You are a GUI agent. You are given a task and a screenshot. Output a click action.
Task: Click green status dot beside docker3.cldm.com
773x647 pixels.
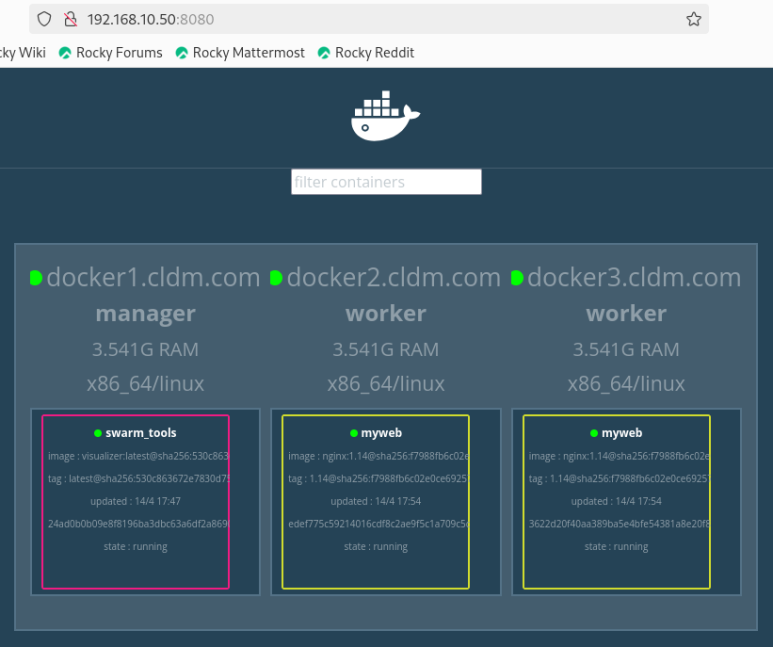tap(517, 278)
